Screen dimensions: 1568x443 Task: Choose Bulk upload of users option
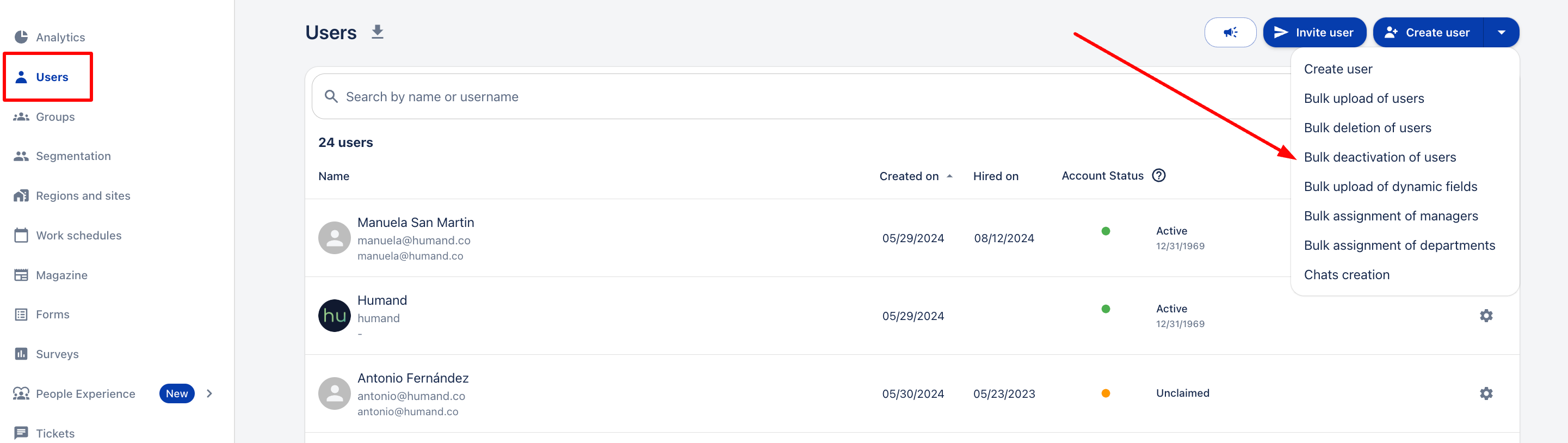click(x=1363, y=99)
